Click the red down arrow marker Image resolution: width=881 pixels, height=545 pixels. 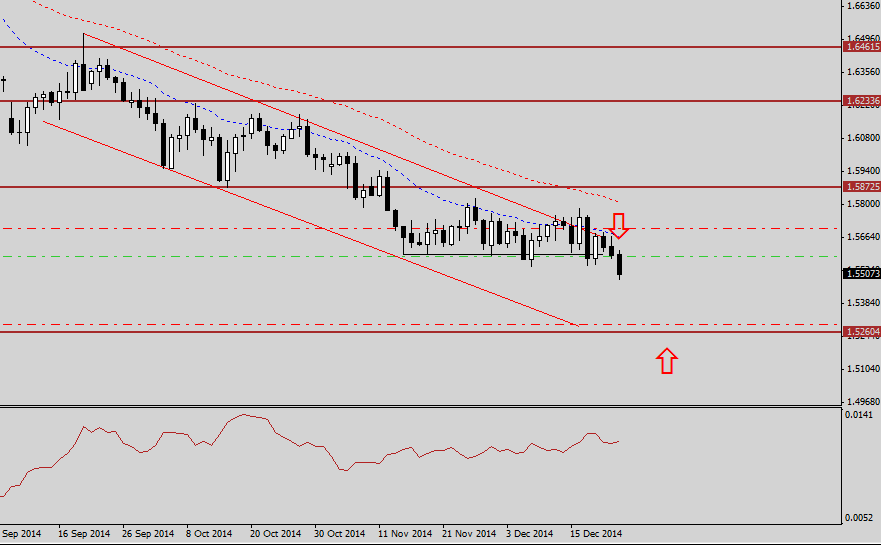click(x=620, y=225)
